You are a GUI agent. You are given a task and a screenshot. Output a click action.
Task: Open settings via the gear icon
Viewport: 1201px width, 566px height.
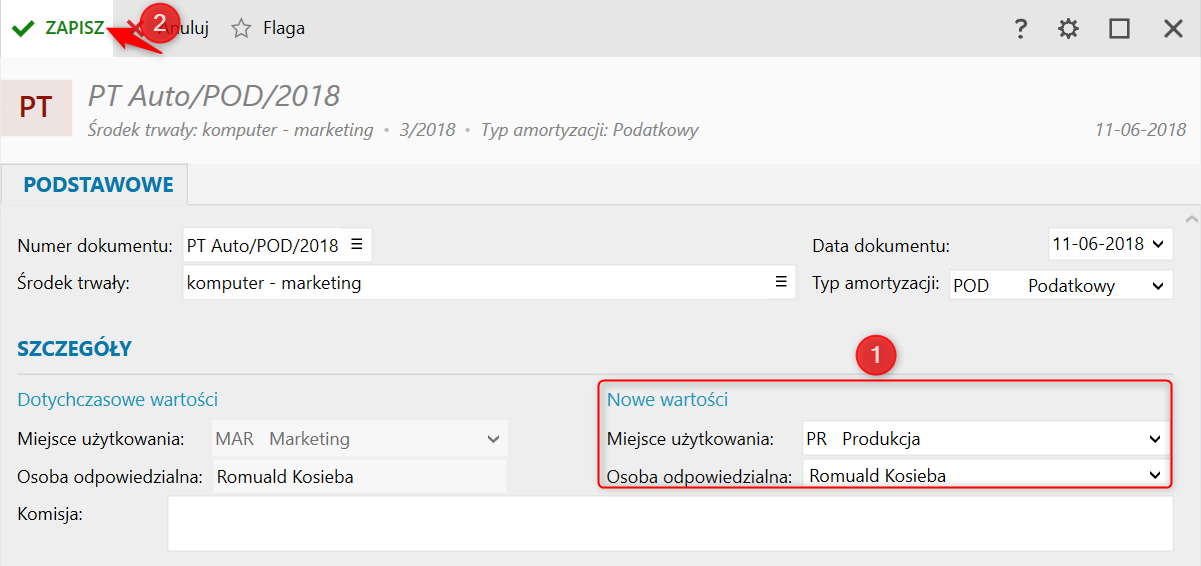pyautogui.click(x=1069, y=29)
